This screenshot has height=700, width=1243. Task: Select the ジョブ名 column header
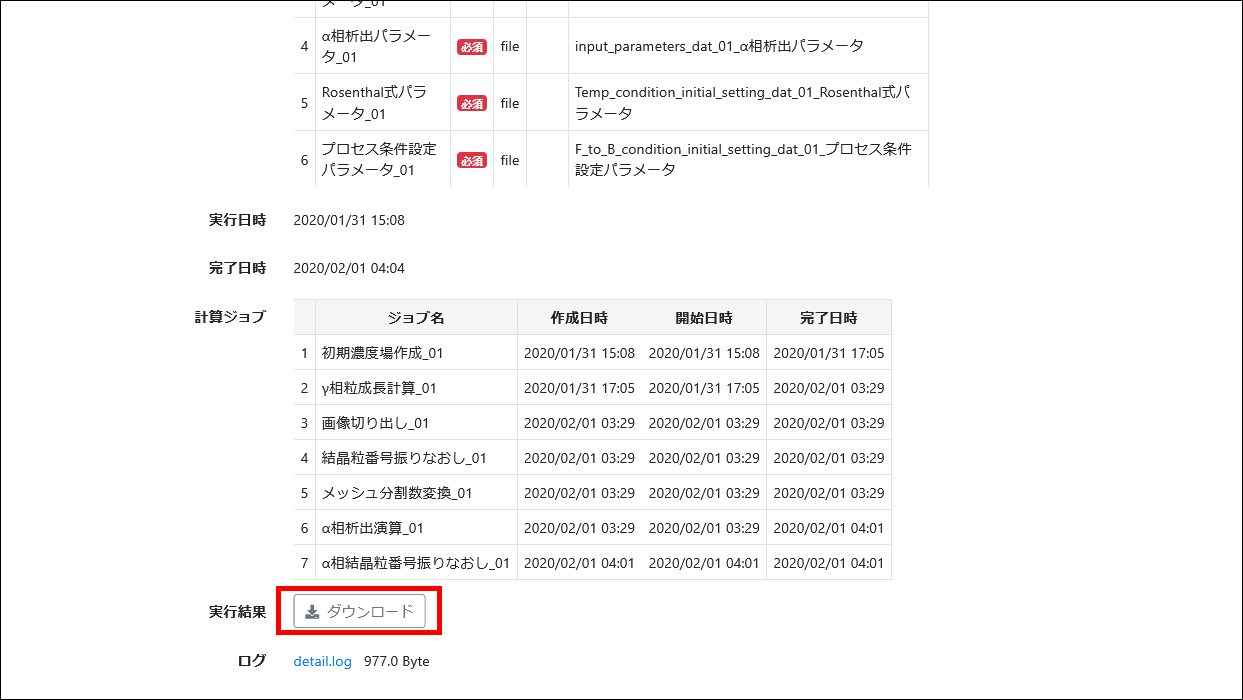(x=416, y=318)
